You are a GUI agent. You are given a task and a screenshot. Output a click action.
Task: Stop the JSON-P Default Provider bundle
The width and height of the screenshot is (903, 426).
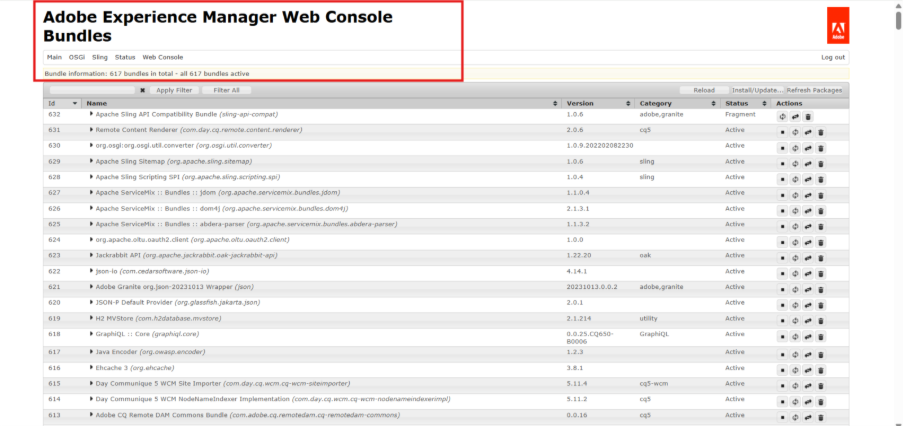[782, 305]
